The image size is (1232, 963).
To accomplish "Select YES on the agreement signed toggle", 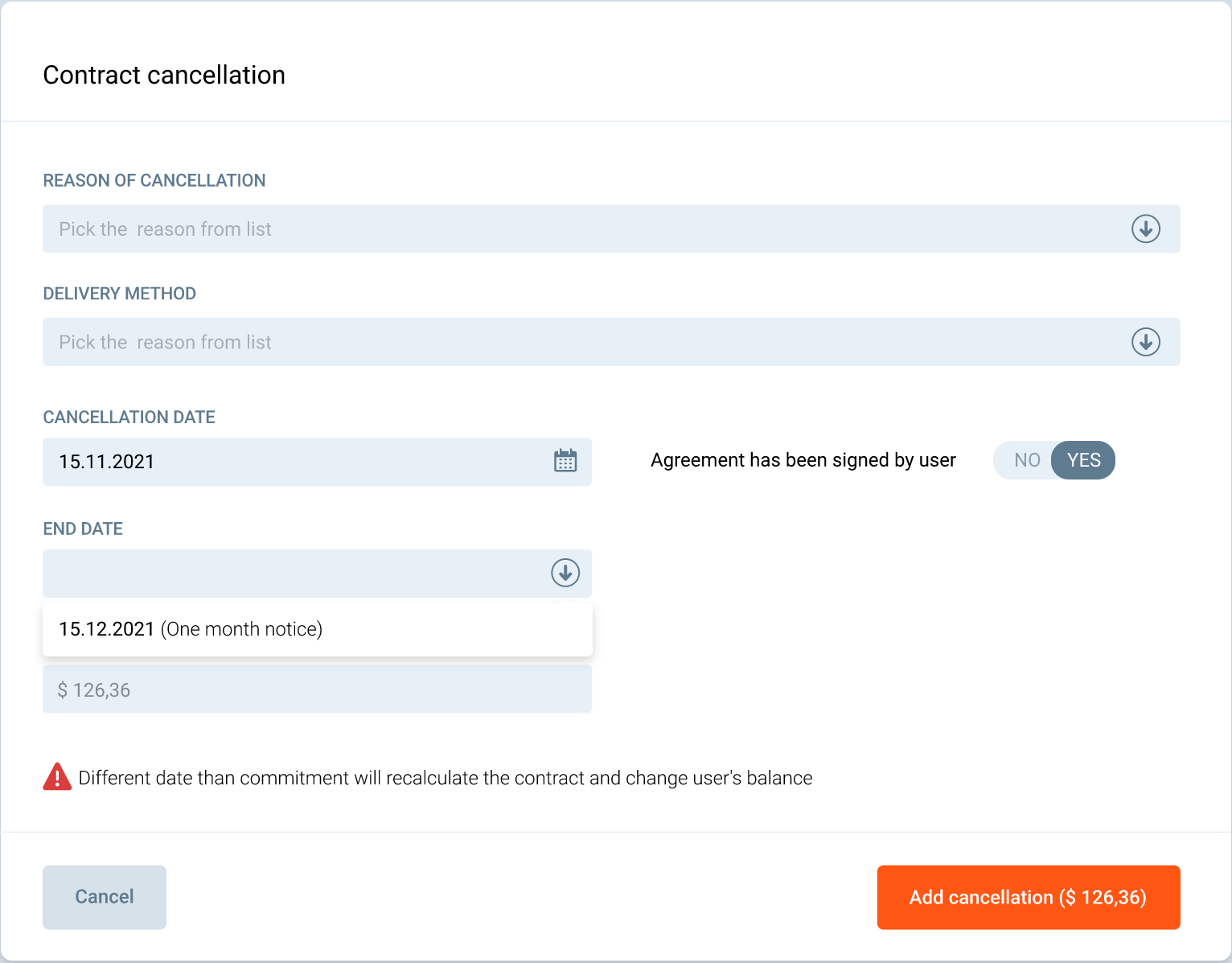I will click(1083, 460).
